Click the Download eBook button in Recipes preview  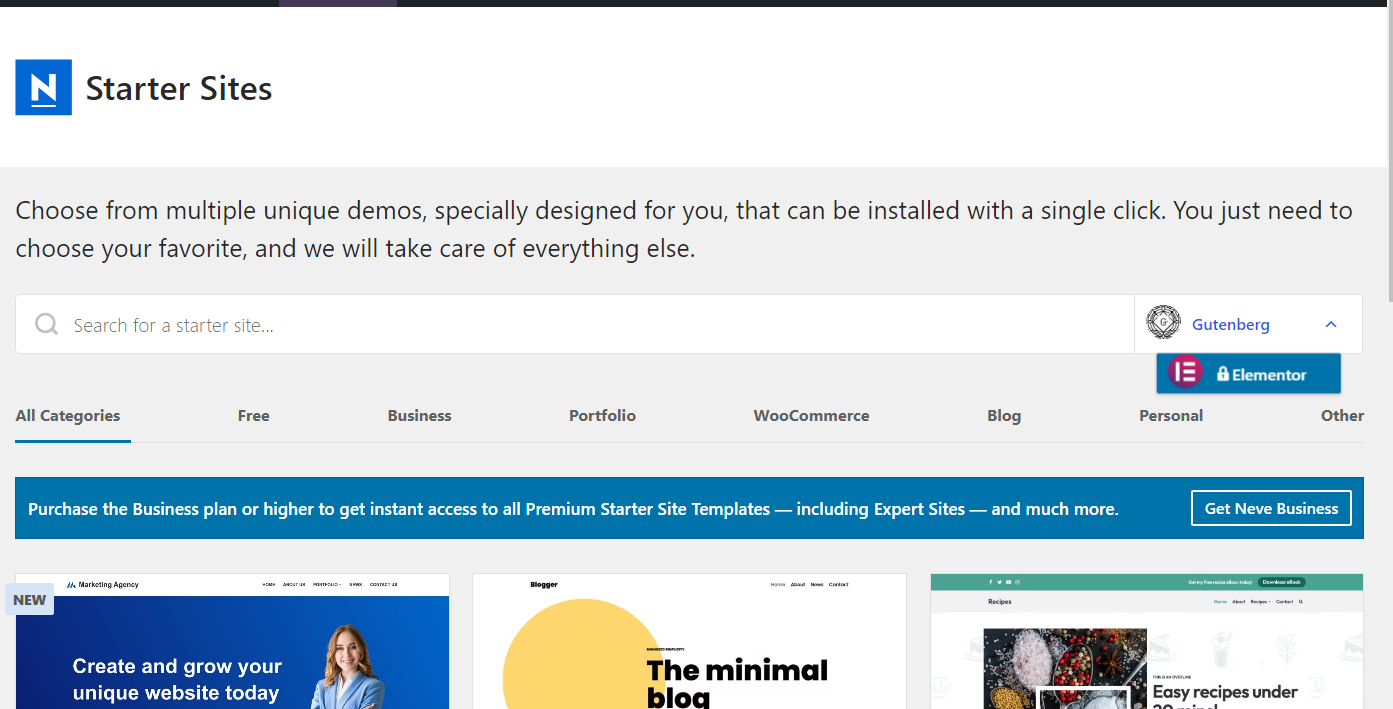coord(1282,582)
